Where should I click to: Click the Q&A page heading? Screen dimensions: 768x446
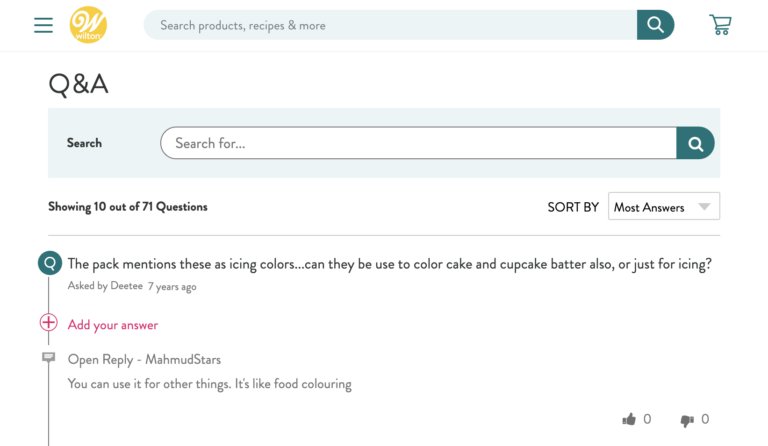78,84
